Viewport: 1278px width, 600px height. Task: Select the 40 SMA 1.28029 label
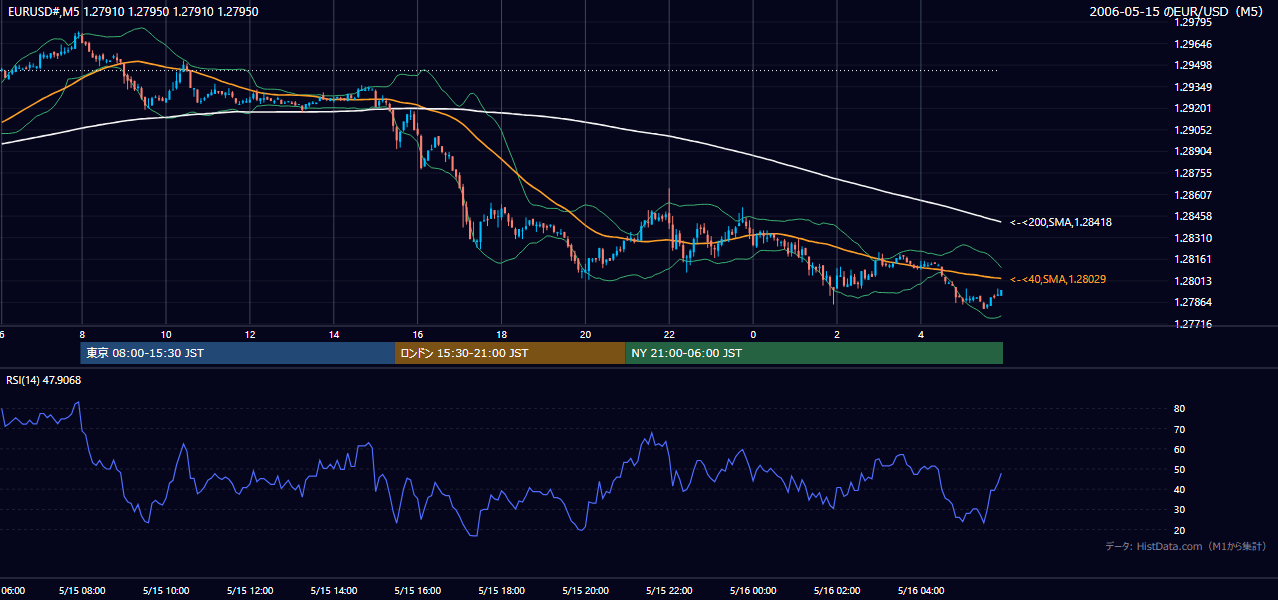1058,279
